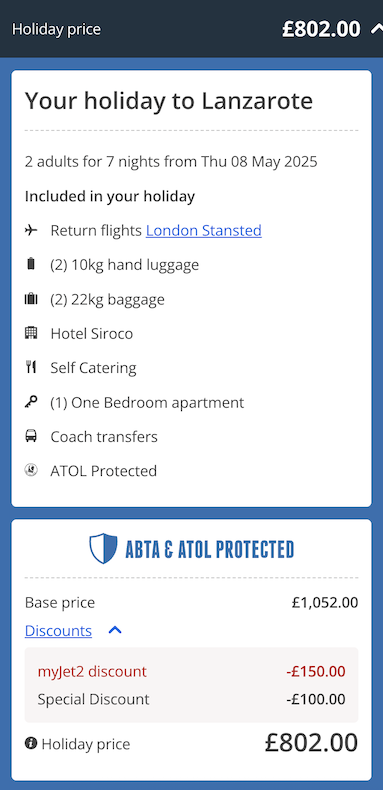Click the hand luggage icon

pyautogui.click(x=31, y=264)
